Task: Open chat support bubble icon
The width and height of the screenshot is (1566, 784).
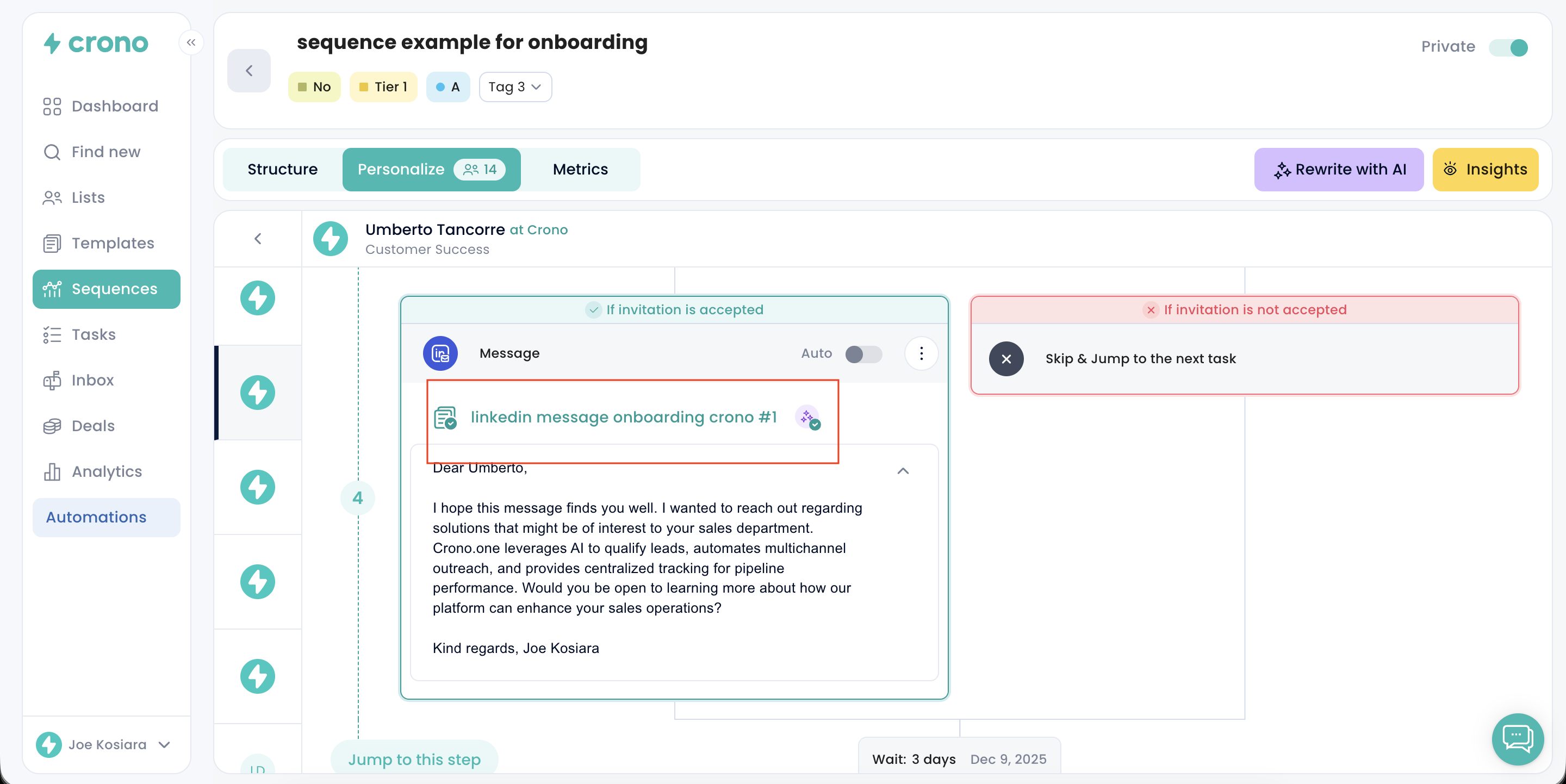Action: (1518, 738)
